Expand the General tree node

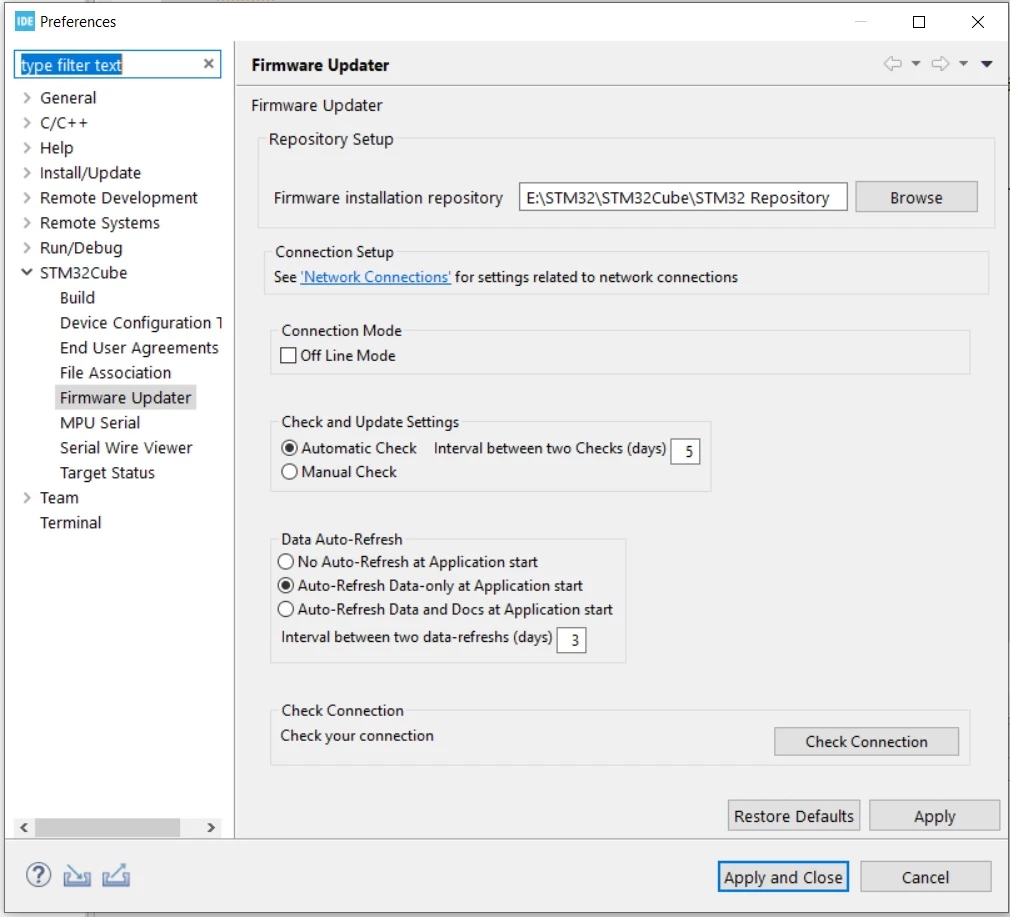pos(26,98)
